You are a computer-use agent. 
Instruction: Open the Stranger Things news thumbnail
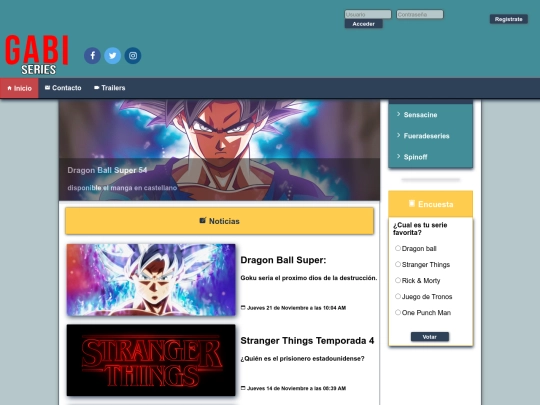point(151,360)
